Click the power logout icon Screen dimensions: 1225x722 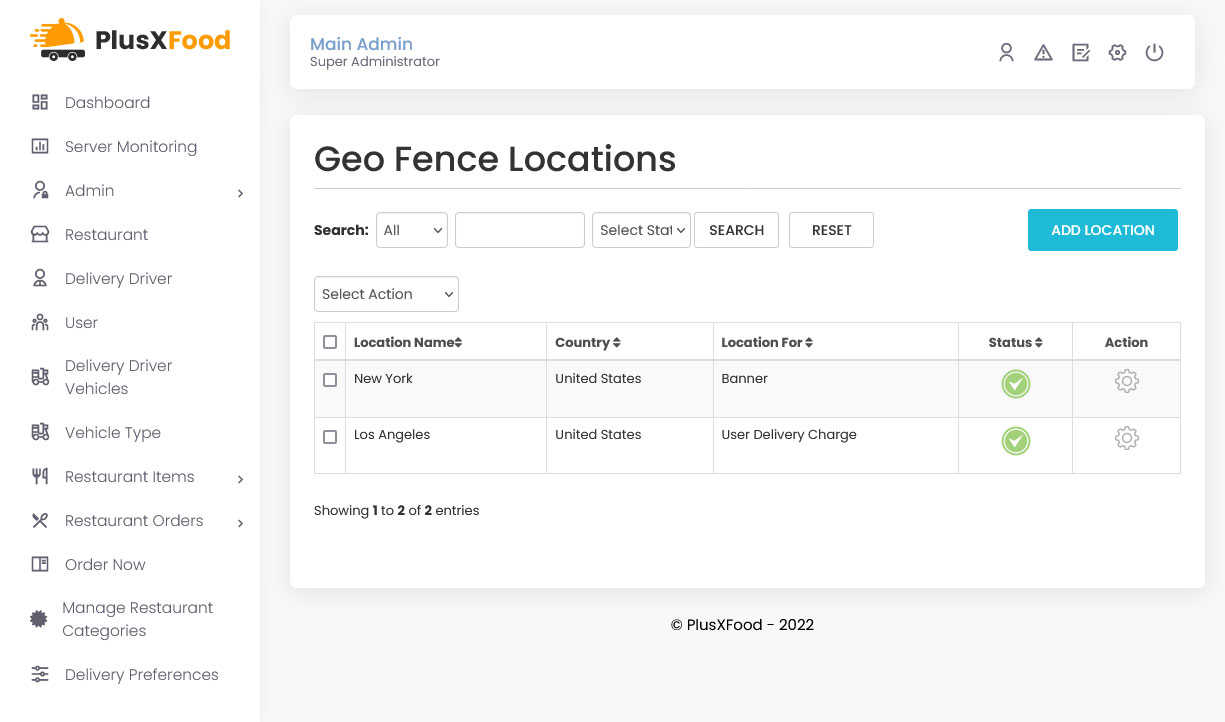[x=1155, y=53]
